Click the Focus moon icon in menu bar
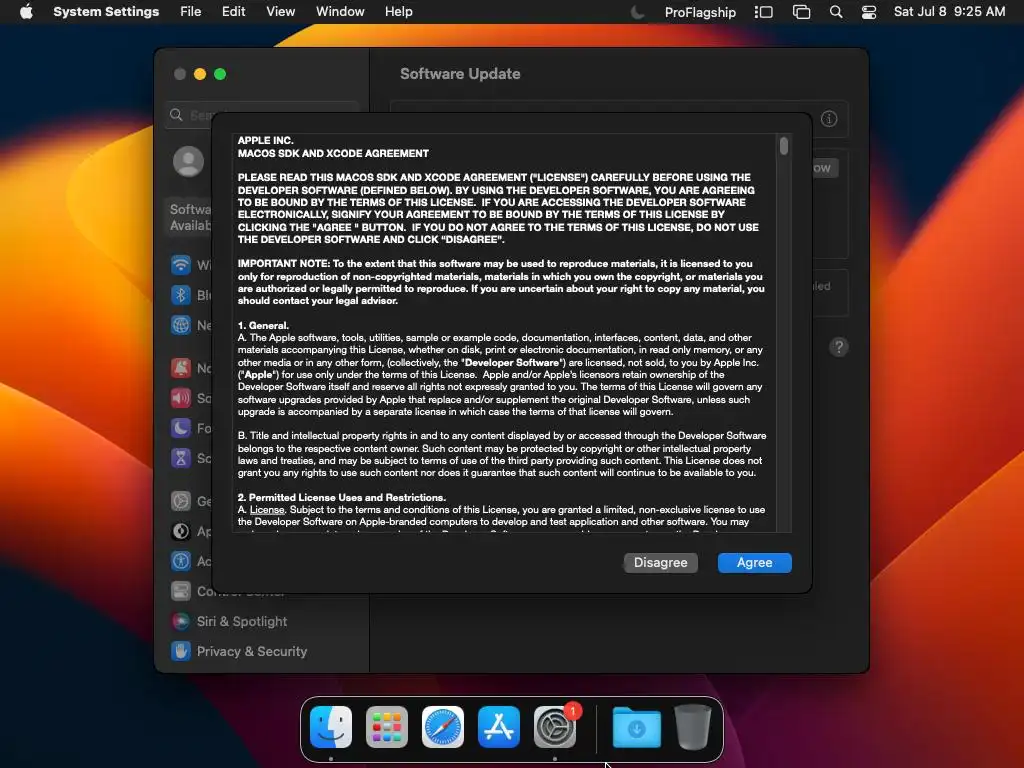 click(x=637, y=12)
